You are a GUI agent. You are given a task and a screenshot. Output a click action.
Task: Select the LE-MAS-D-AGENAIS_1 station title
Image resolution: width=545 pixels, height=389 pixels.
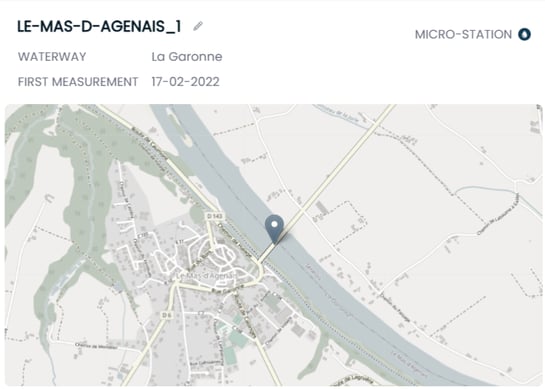point(99,26)
